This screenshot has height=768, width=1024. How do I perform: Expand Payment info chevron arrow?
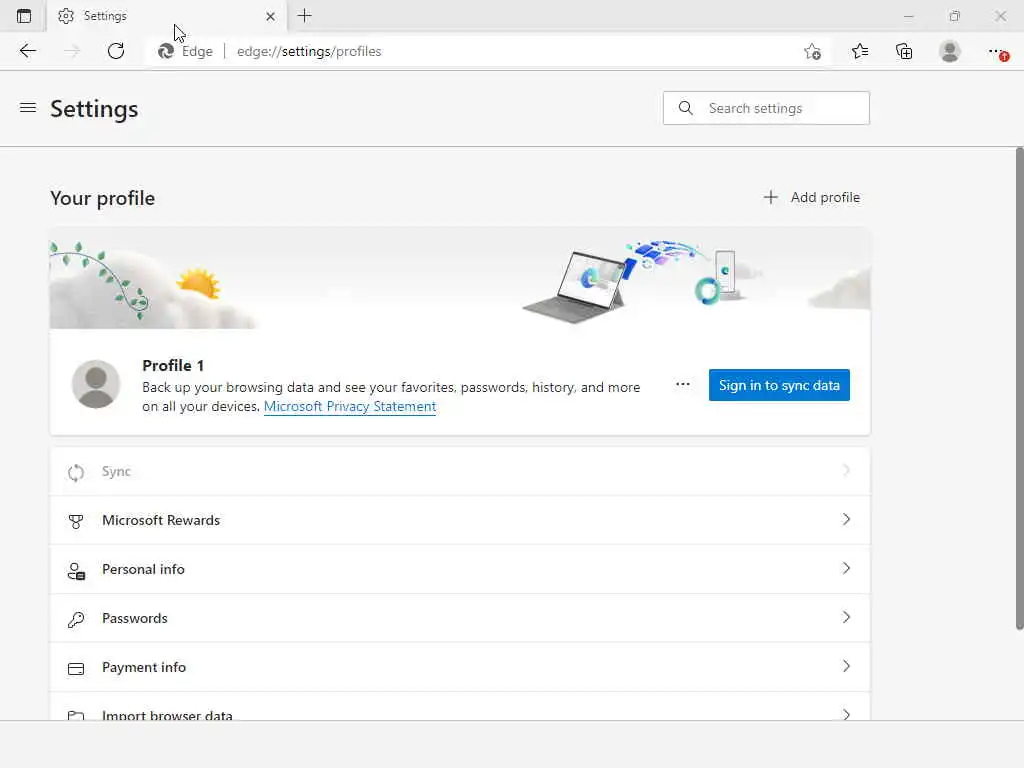(x=846, y=666)
